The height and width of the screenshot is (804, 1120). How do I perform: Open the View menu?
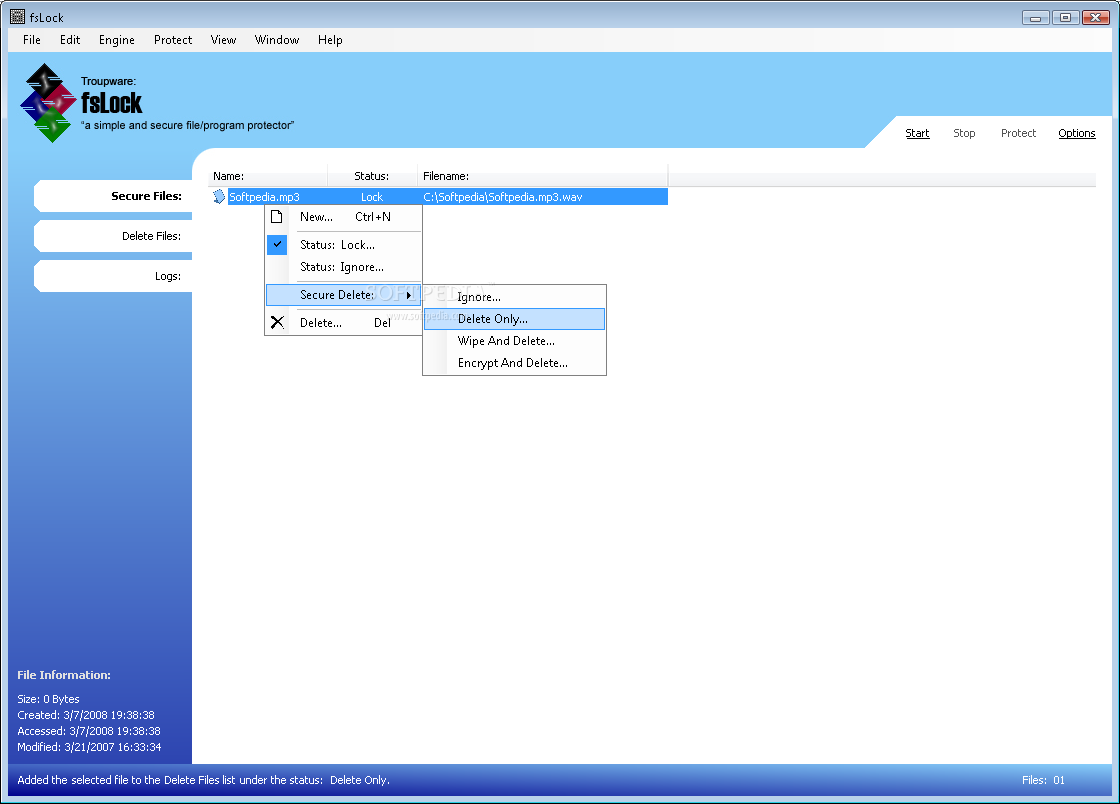tap(223, 40)
